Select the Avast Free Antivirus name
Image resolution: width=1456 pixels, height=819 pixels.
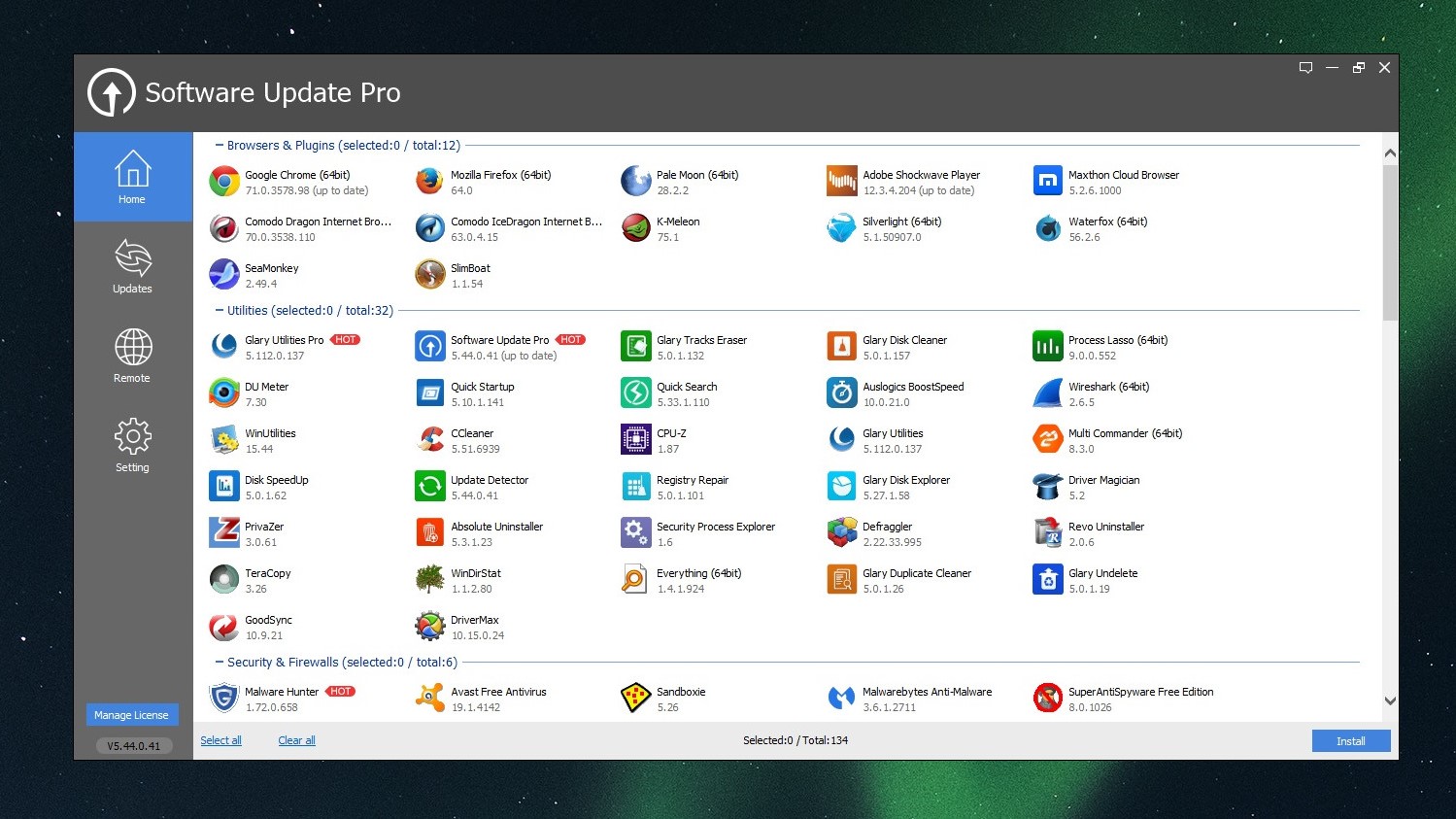pyautogui.click(x=498, y=692)
